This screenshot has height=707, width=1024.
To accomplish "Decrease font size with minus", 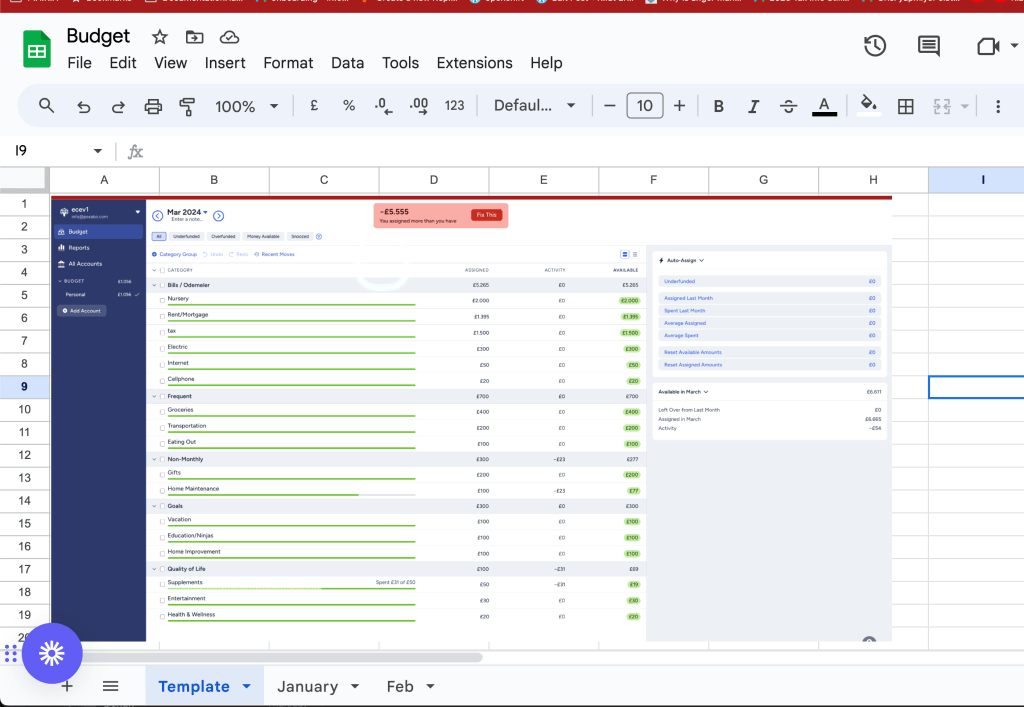I will (x=609, y=106).
